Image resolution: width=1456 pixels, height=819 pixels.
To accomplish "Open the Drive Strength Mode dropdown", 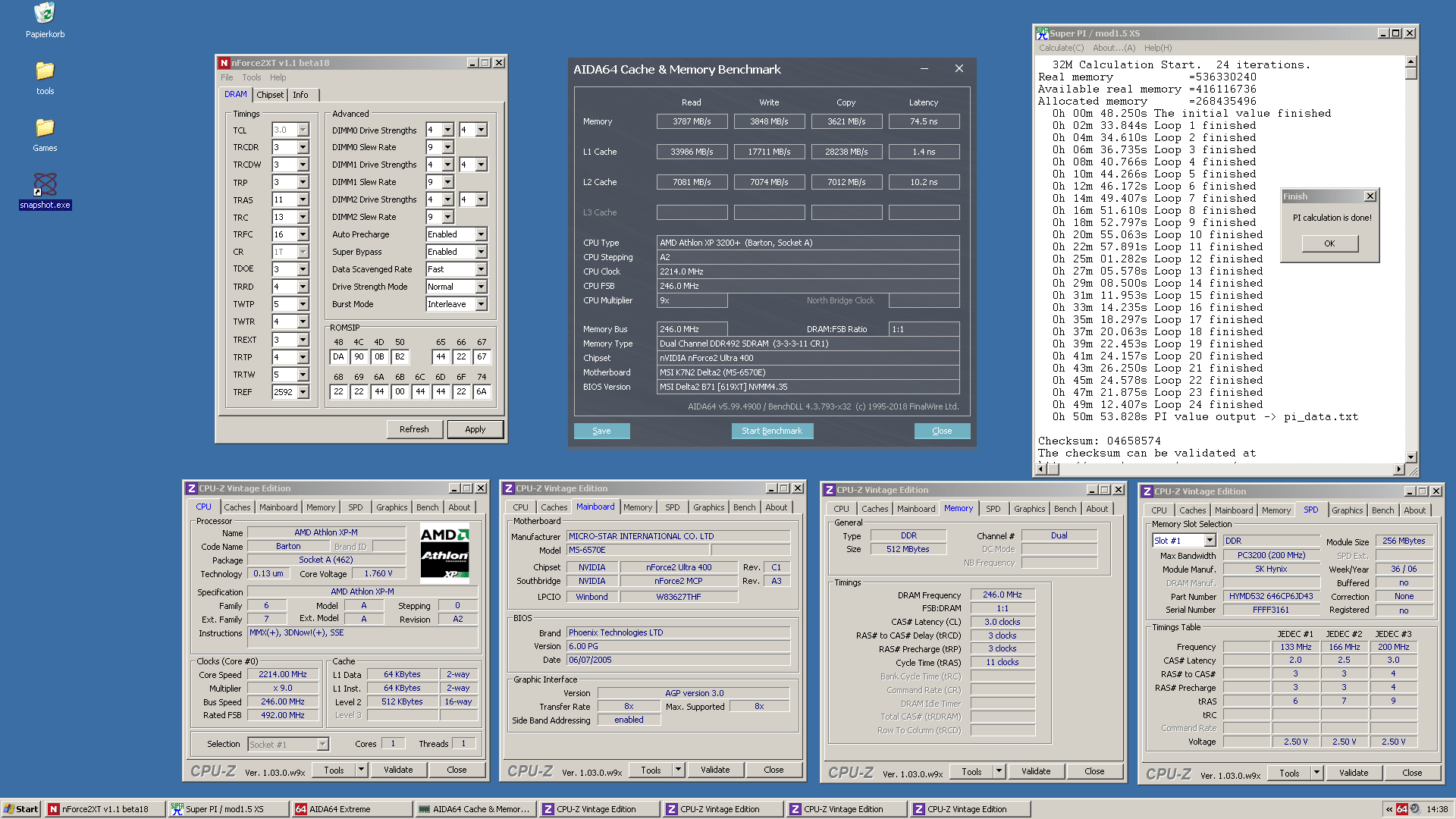I will [481, 287].
